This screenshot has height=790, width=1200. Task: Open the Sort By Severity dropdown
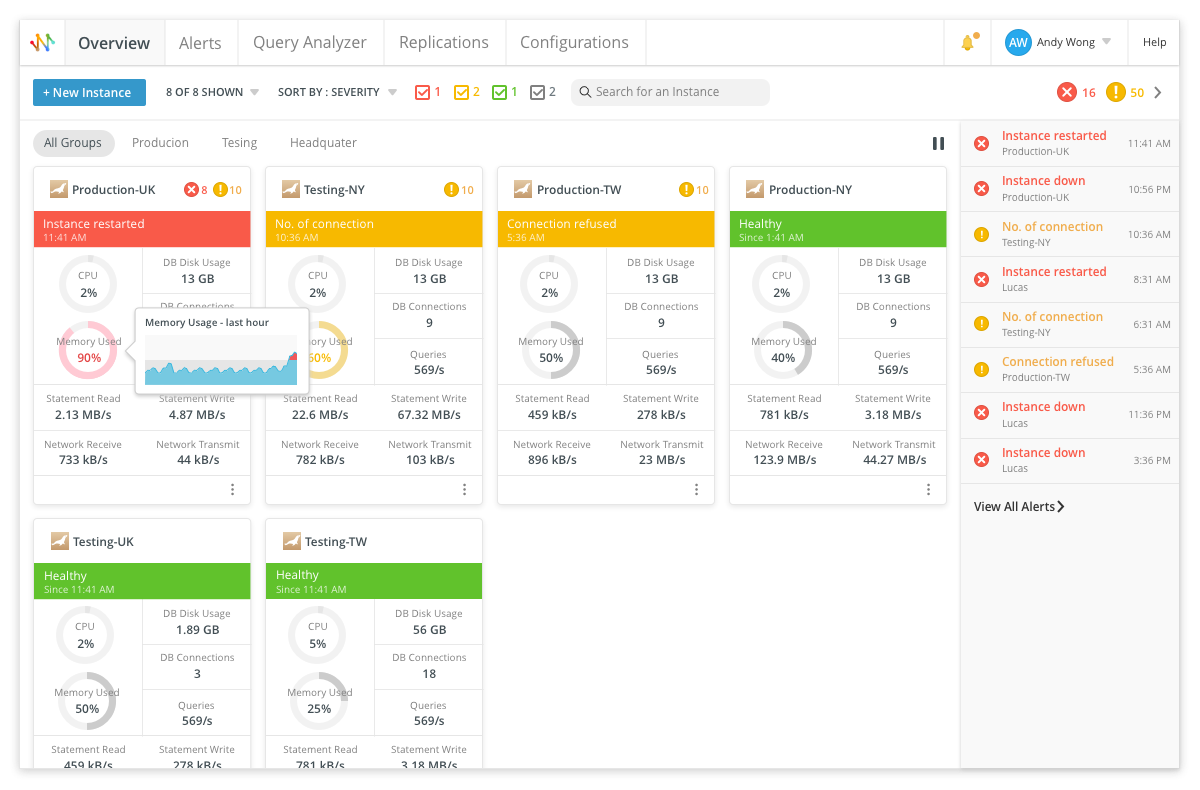pyautogui.click(x=337, y=92)
